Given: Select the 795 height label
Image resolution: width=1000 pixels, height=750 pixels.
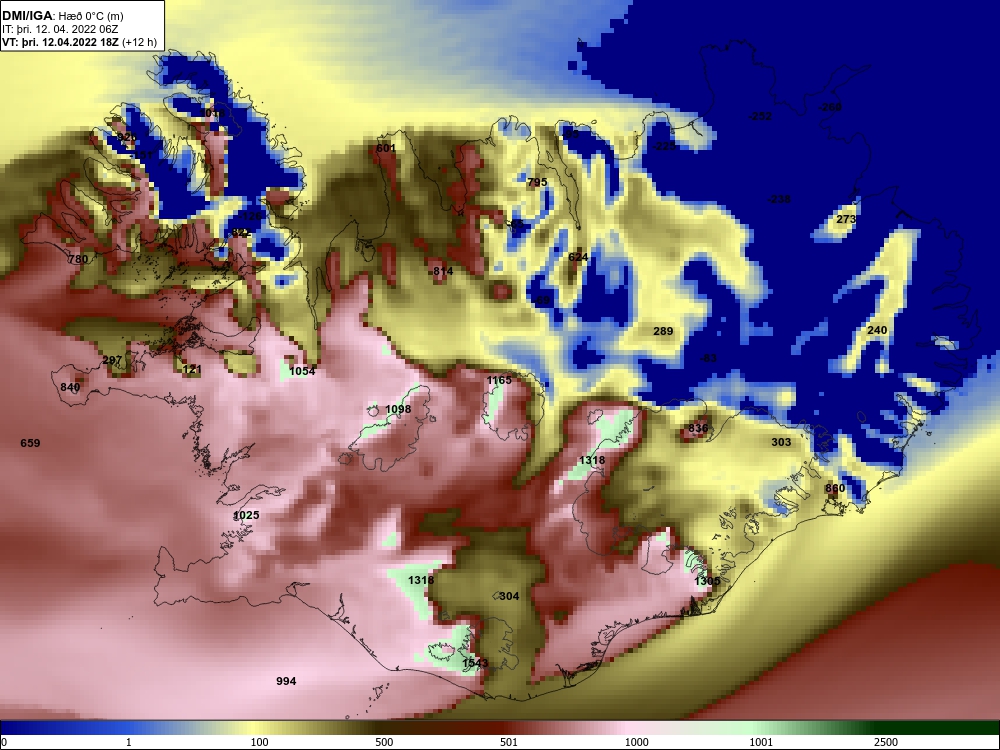Looking at the screenshot, I should click(537, 182).
